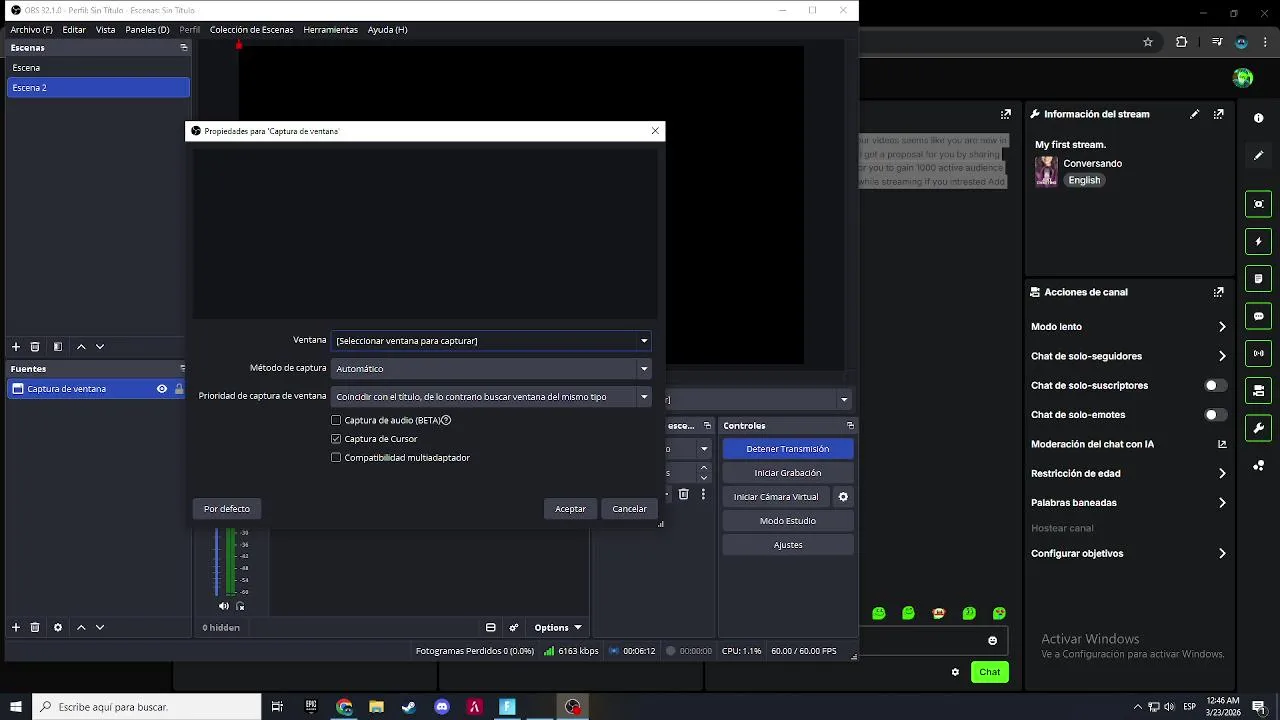The image size is (1280, 720).
Task: Click pencil edit icon in Información del stream
Action: pyautogui.click(x=1195, y=114)
